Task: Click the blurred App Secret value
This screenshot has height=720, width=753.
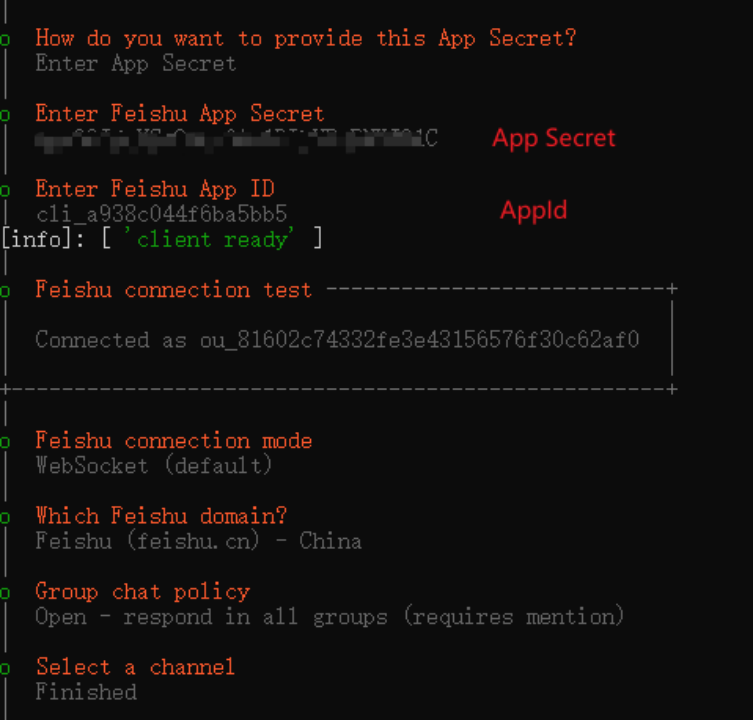Action: click(x=236, y=138)
